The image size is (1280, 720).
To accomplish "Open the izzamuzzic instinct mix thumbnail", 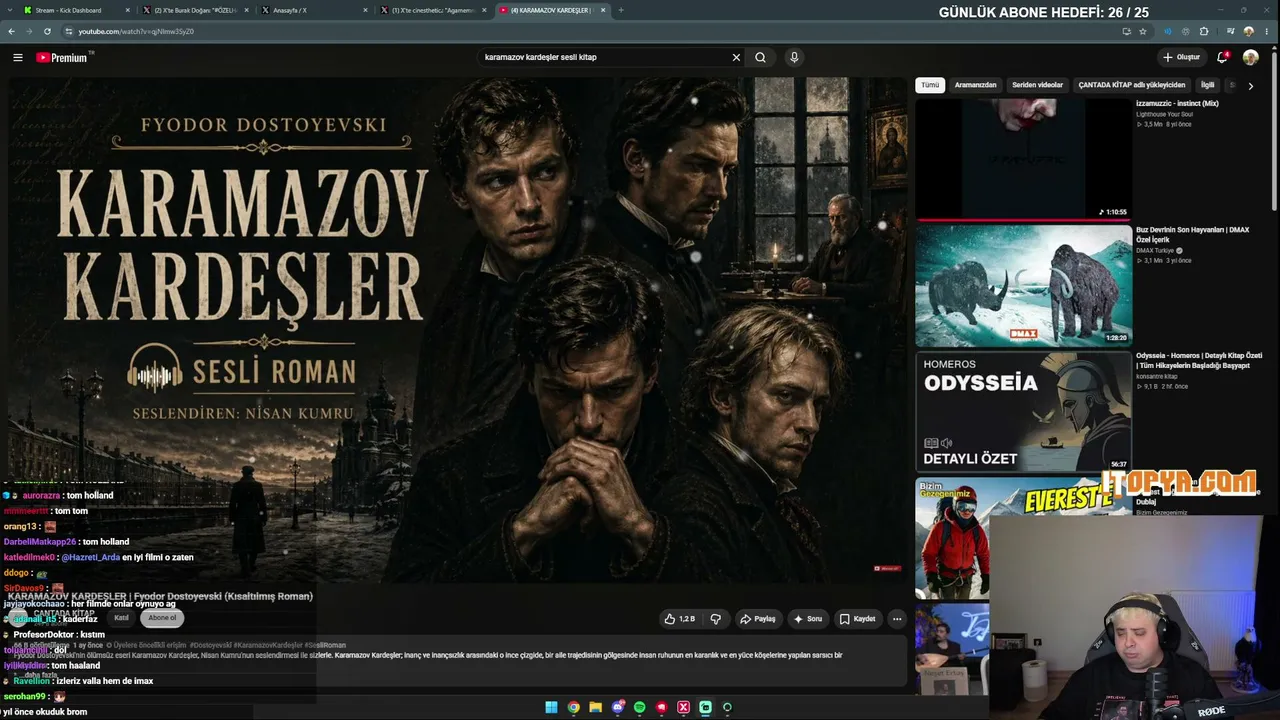I will [x=1023, y=159].
